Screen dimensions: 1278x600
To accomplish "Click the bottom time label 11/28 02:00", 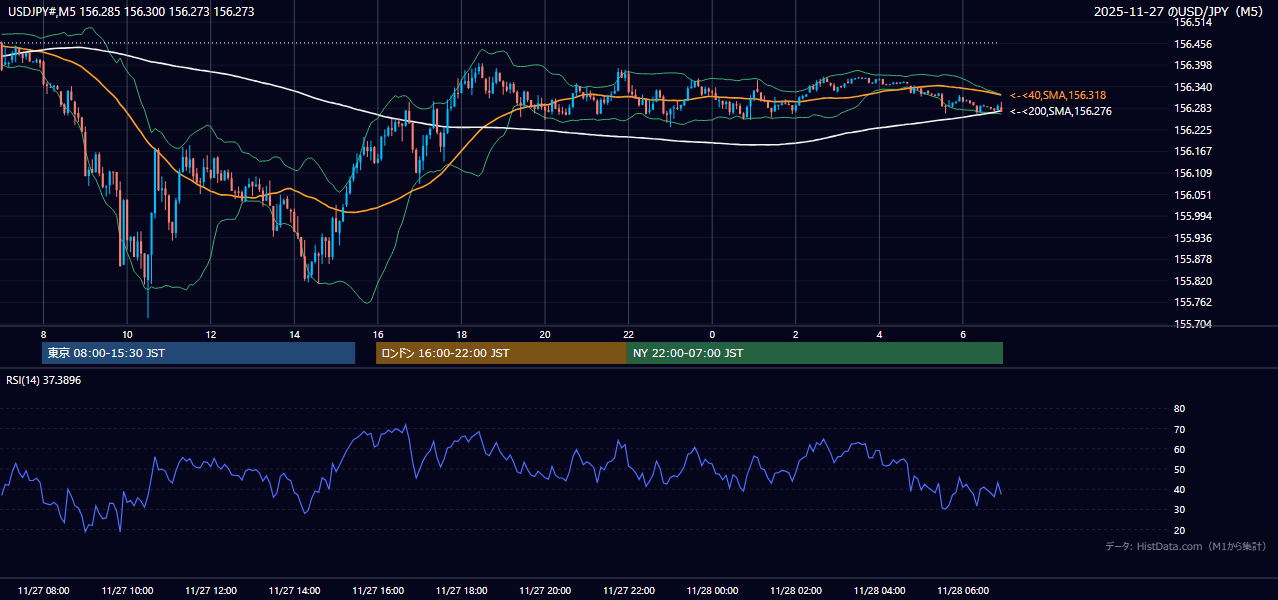I will [795, 591].
